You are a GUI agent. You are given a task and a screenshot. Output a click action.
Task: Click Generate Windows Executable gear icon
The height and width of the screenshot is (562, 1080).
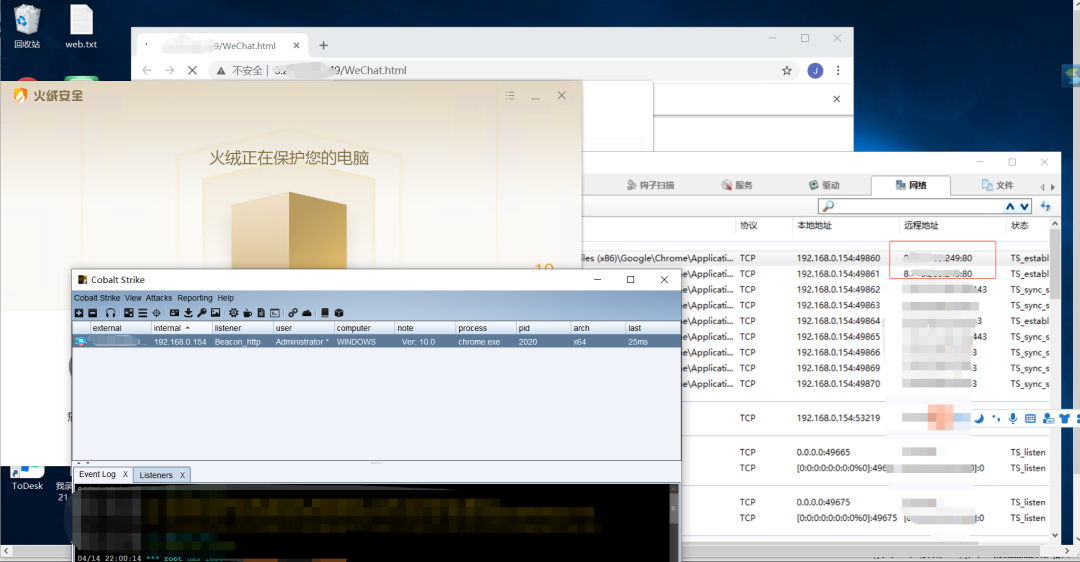click(233, 313)
